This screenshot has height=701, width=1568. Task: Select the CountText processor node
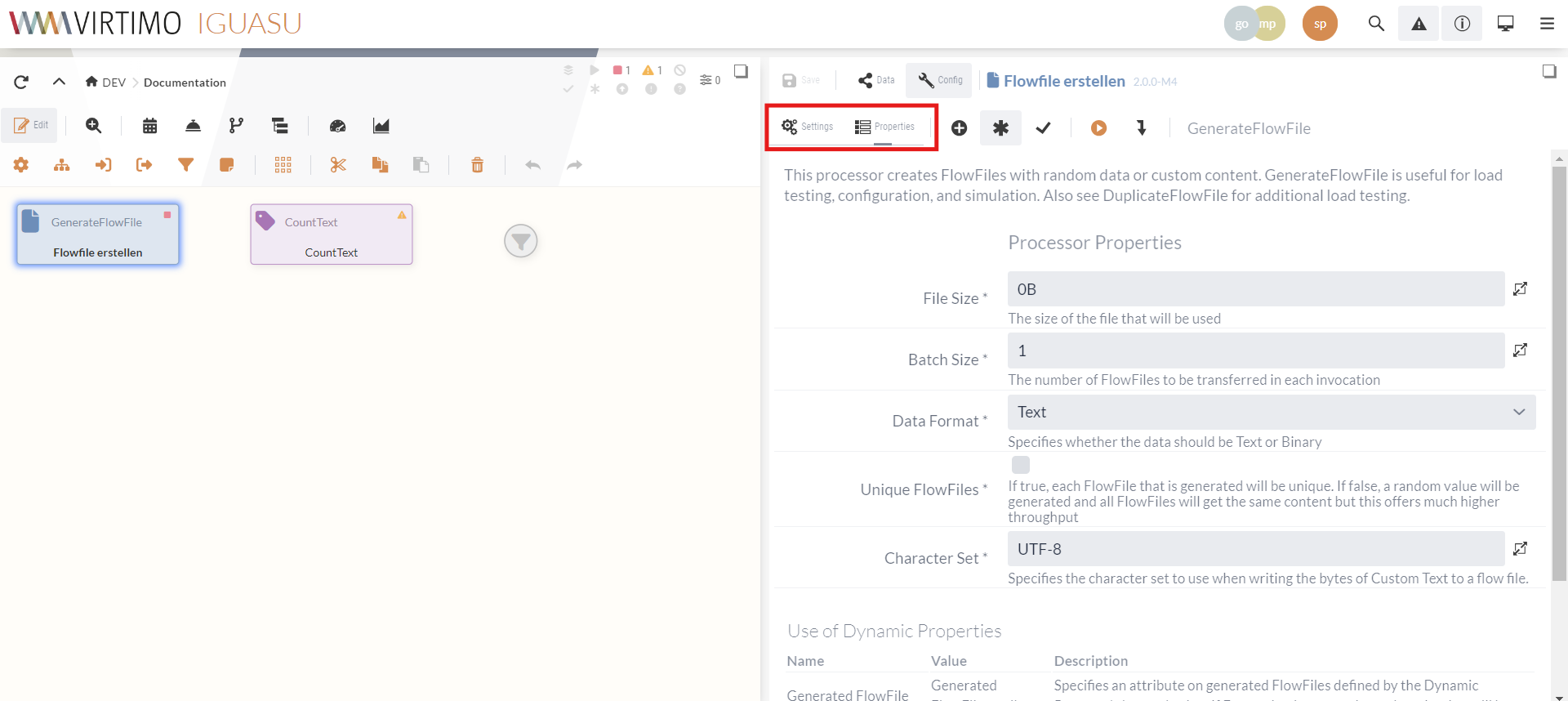(x=331, y=234)
